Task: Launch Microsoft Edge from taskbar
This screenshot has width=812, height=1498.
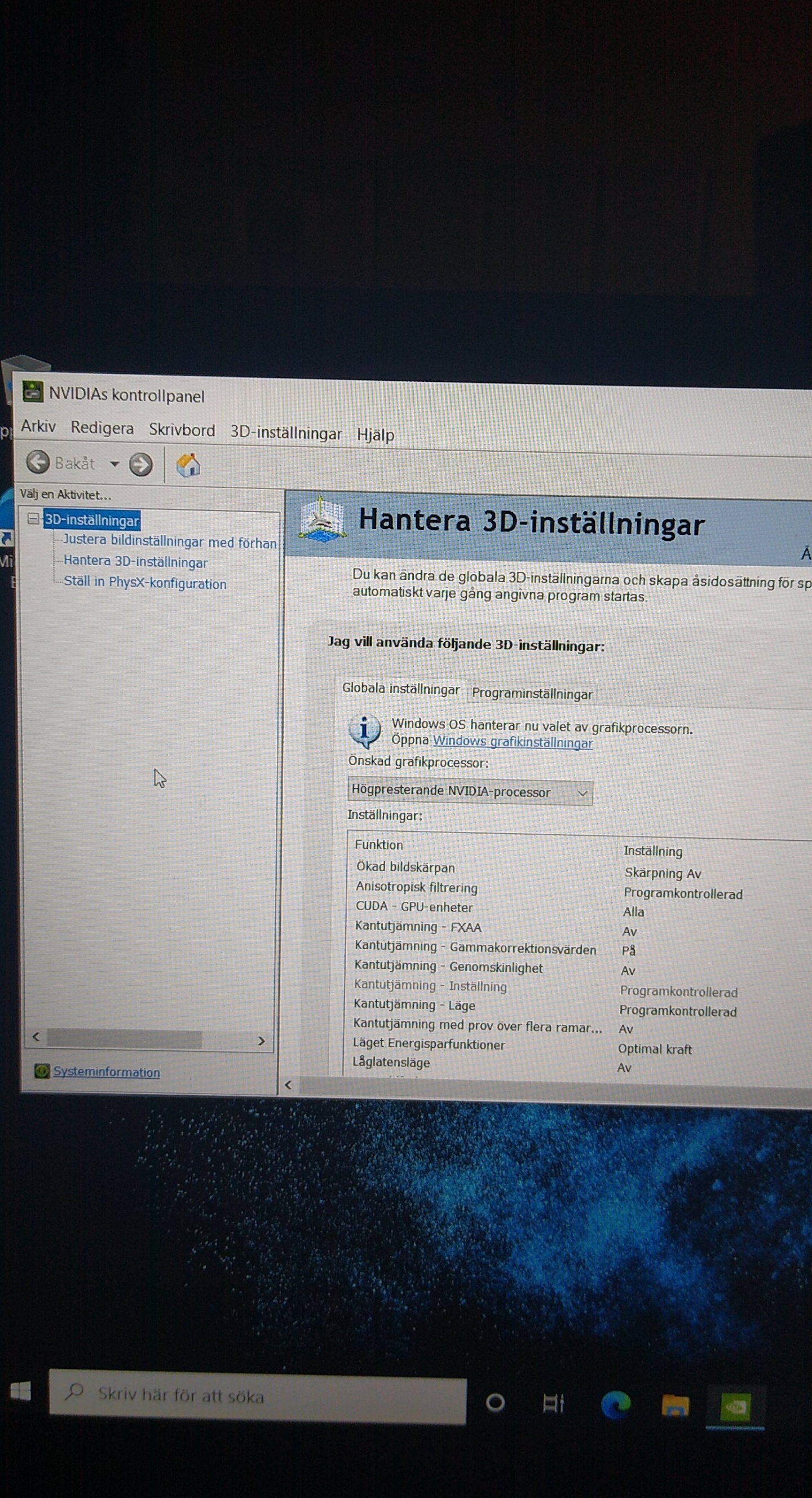Action: click(616, 1405)
